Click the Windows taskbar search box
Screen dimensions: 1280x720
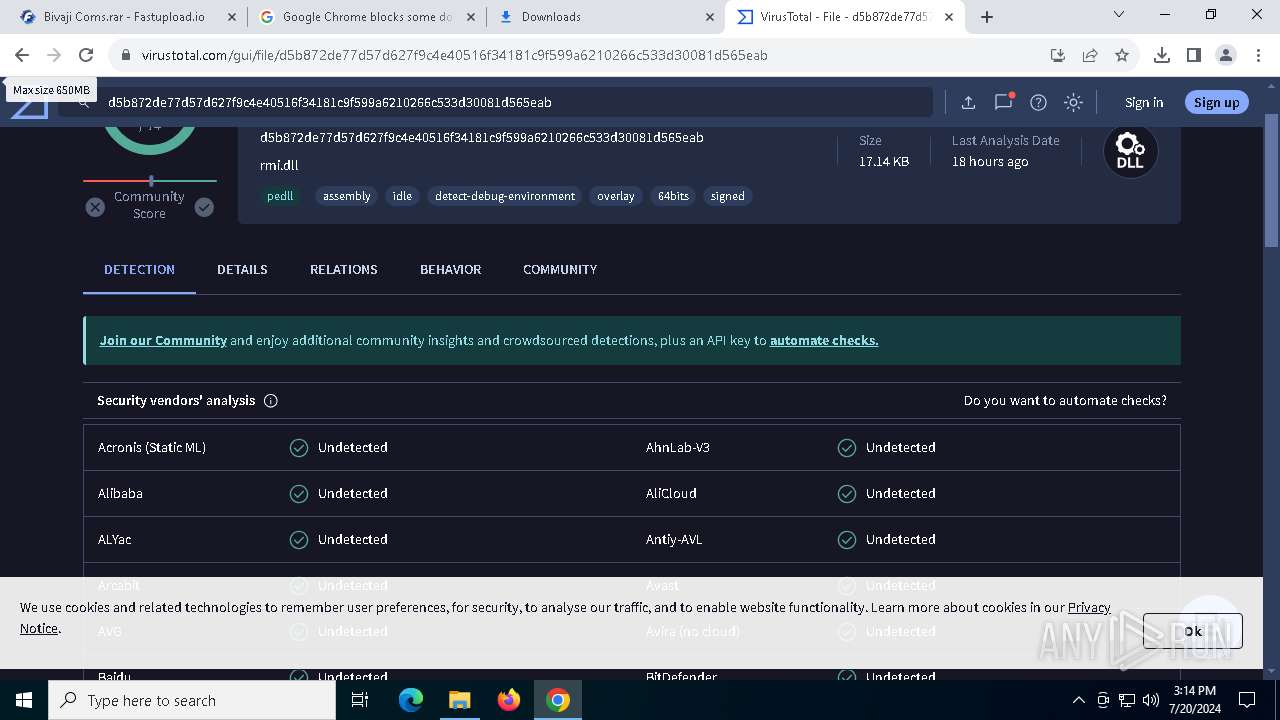pos(192,700)
